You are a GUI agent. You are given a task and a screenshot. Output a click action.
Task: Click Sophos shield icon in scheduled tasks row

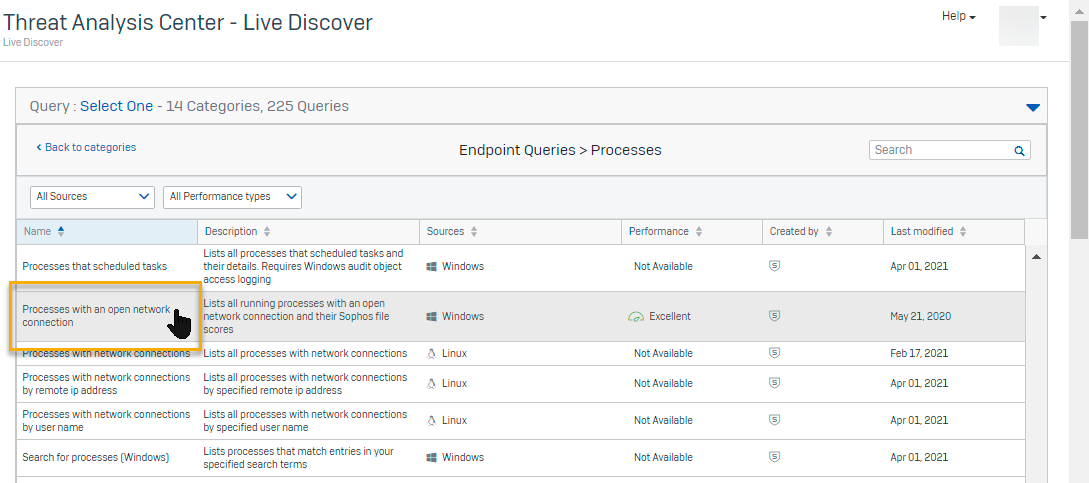774,267
